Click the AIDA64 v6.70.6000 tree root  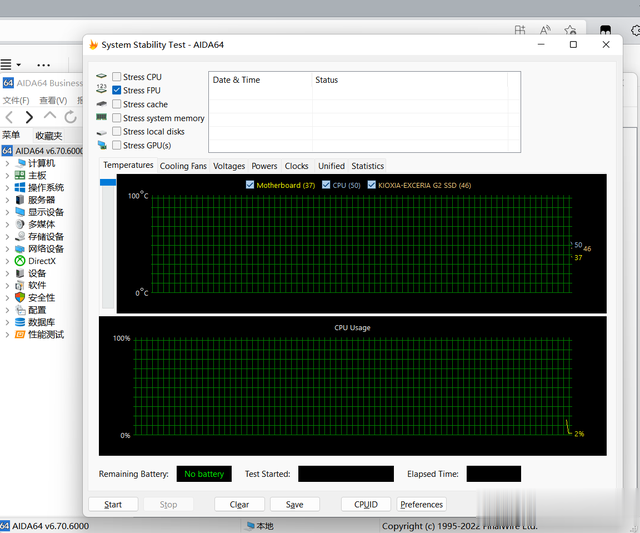coord(43,151)
